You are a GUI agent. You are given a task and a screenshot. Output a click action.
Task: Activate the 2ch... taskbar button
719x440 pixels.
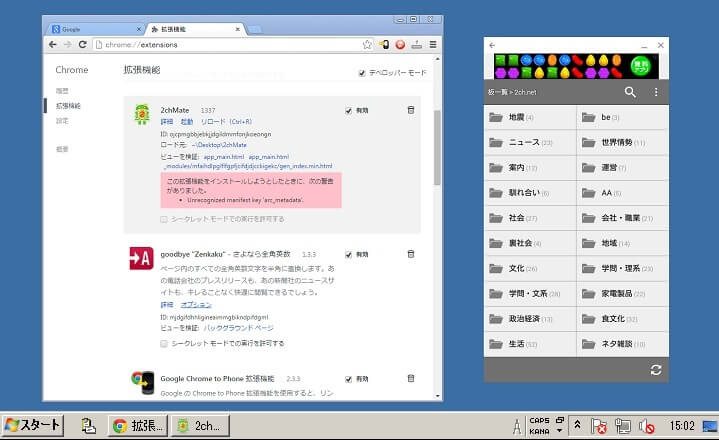click(200, 426)
